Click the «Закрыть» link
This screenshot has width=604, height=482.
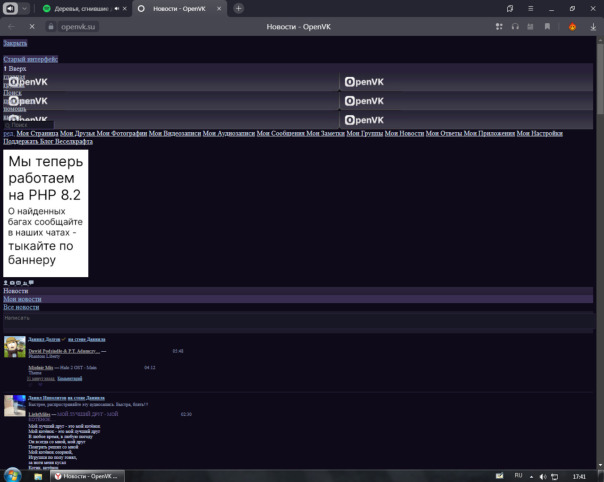pos(15,43)
